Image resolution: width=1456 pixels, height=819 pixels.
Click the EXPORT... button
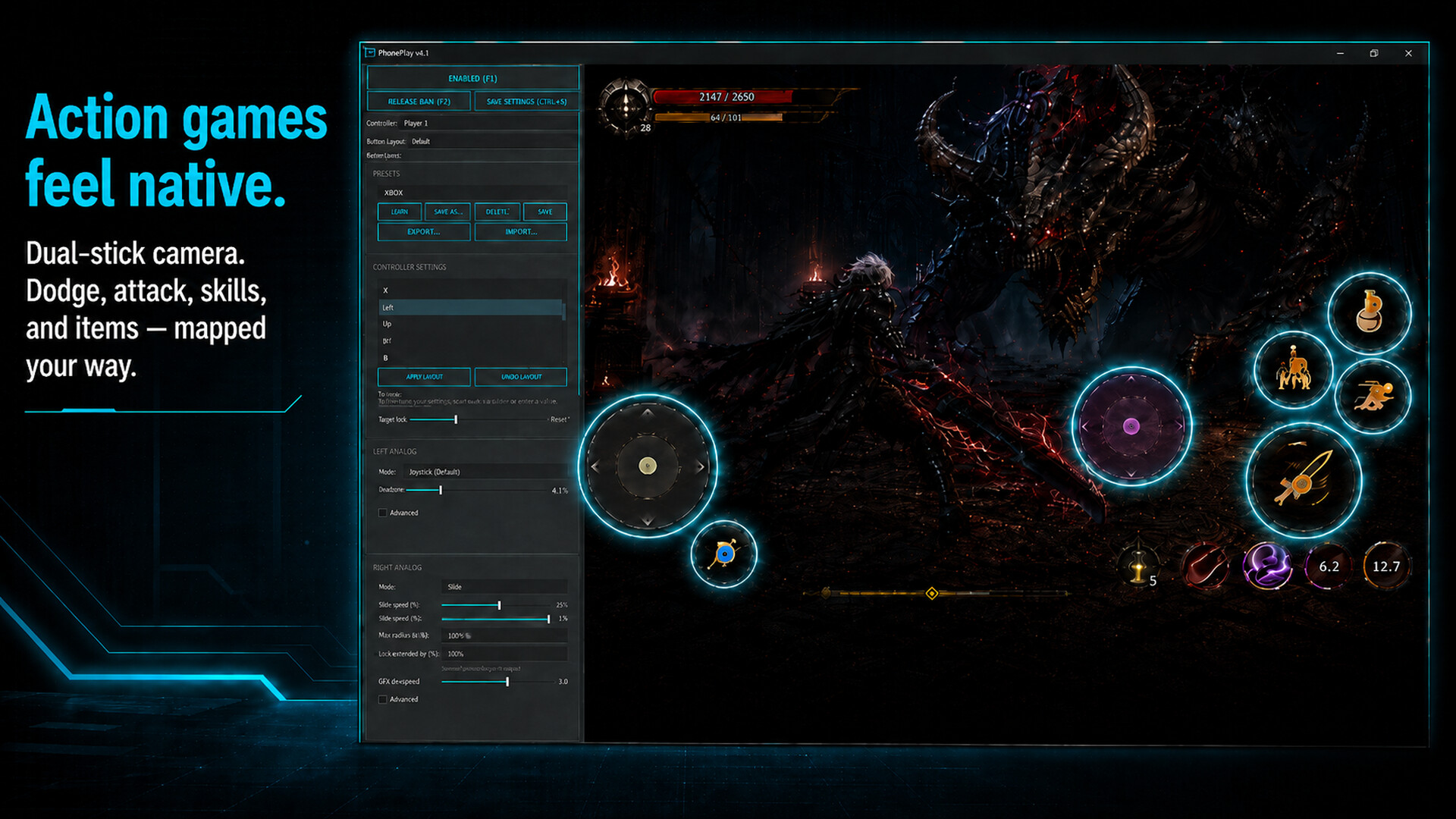(424, 231)
